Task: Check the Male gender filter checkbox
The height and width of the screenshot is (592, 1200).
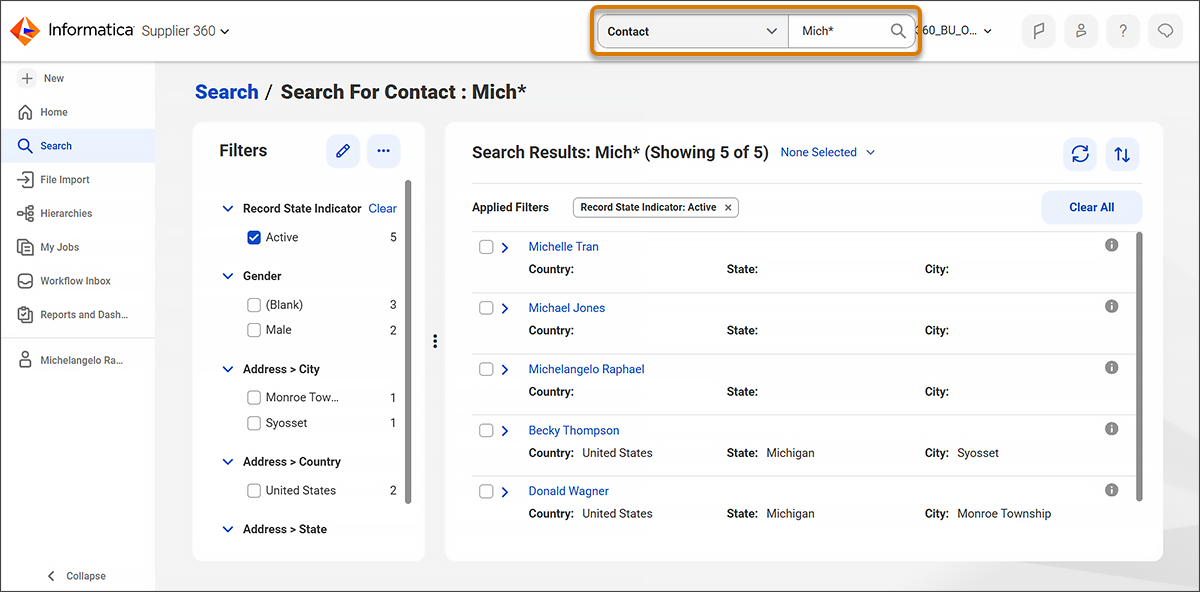Action: tap(254, 330)
